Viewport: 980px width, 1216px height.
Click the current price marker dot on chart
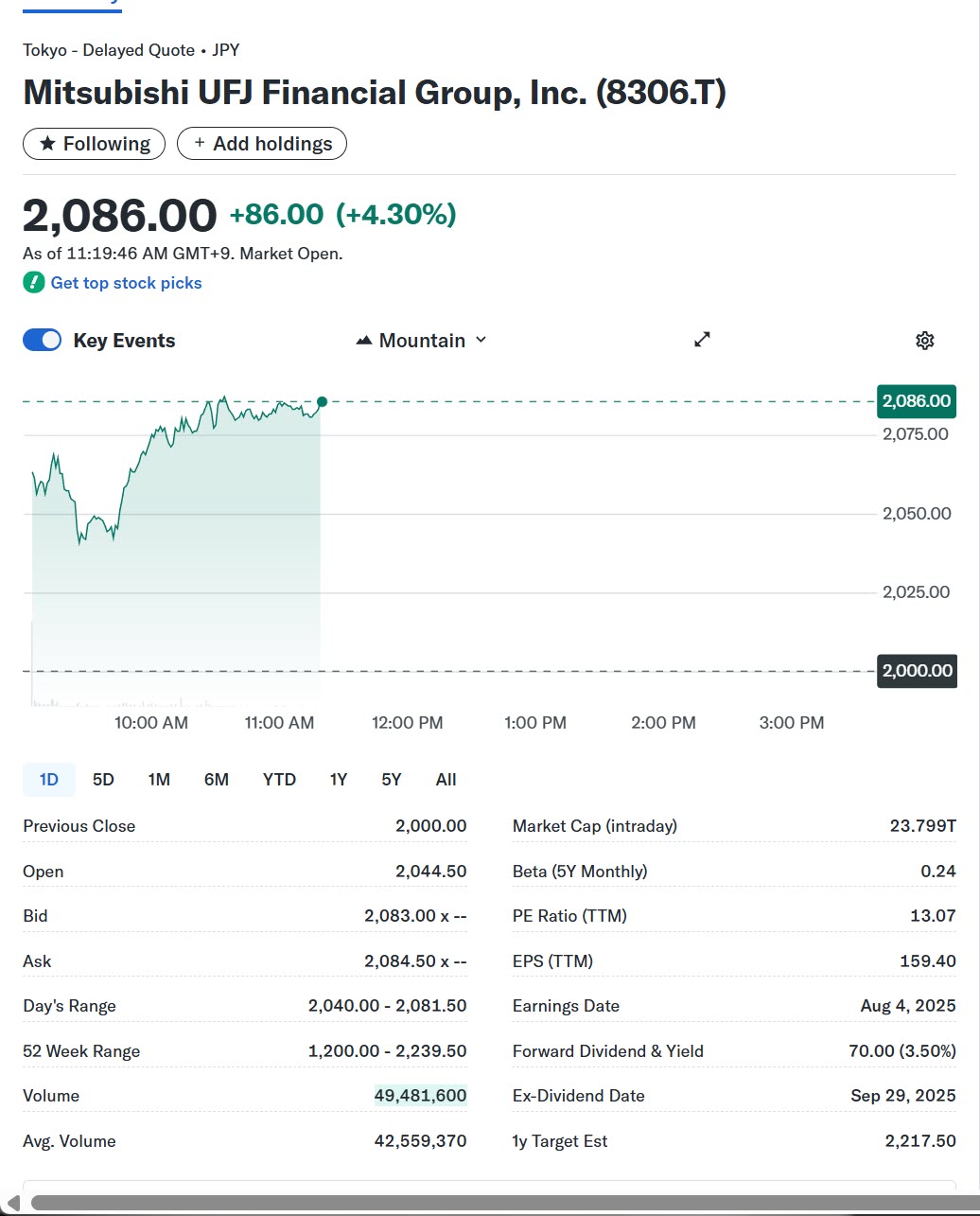pyautogui.click(x=323, y=402)
